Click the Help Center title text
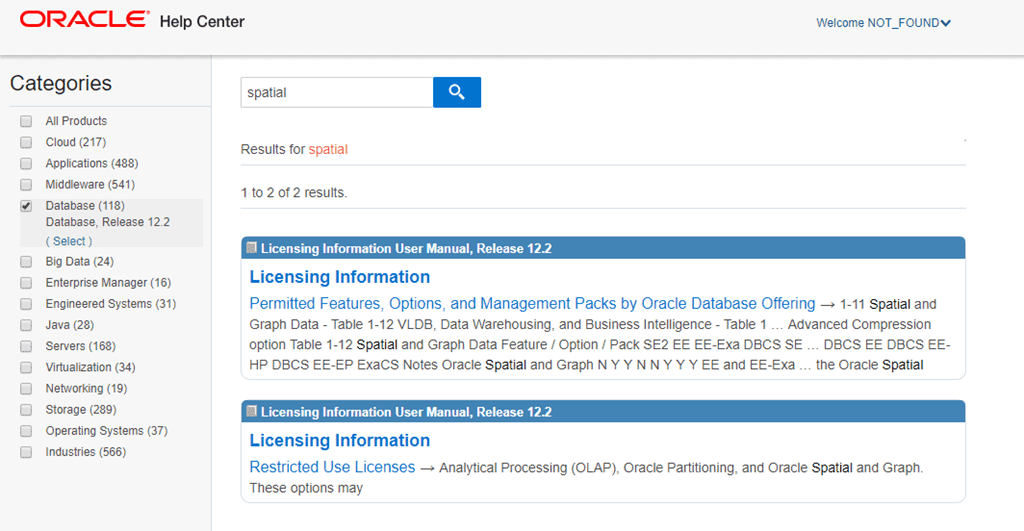This screenshot has height=531, width=1024. click(202, 22)
